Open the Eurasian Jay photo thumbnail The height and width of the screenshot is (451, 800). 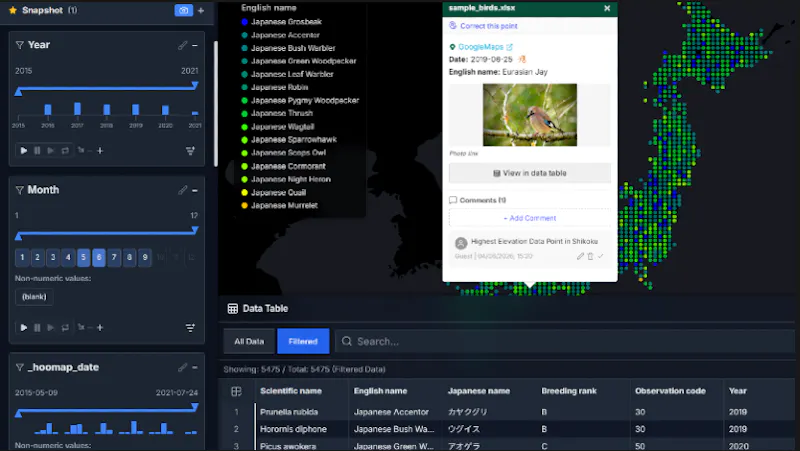pos(530,115)
